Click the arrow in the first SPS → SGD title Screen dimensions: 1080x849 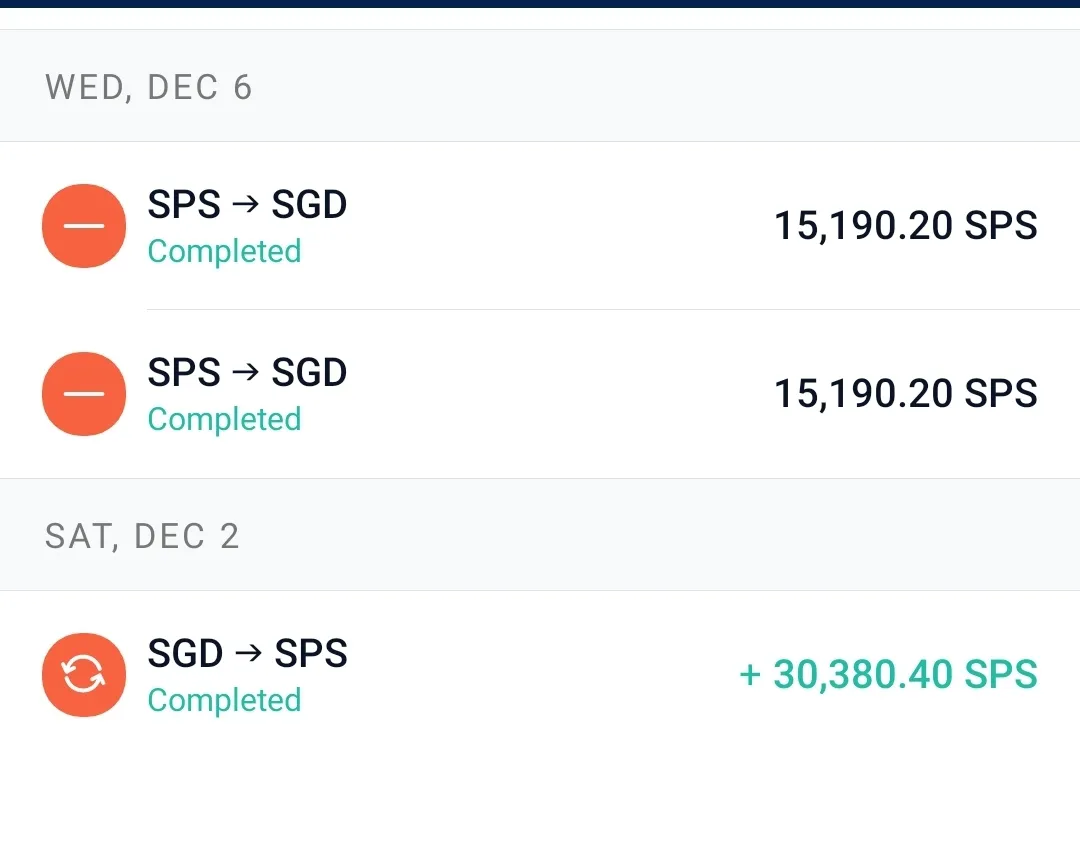click(246, 205)
